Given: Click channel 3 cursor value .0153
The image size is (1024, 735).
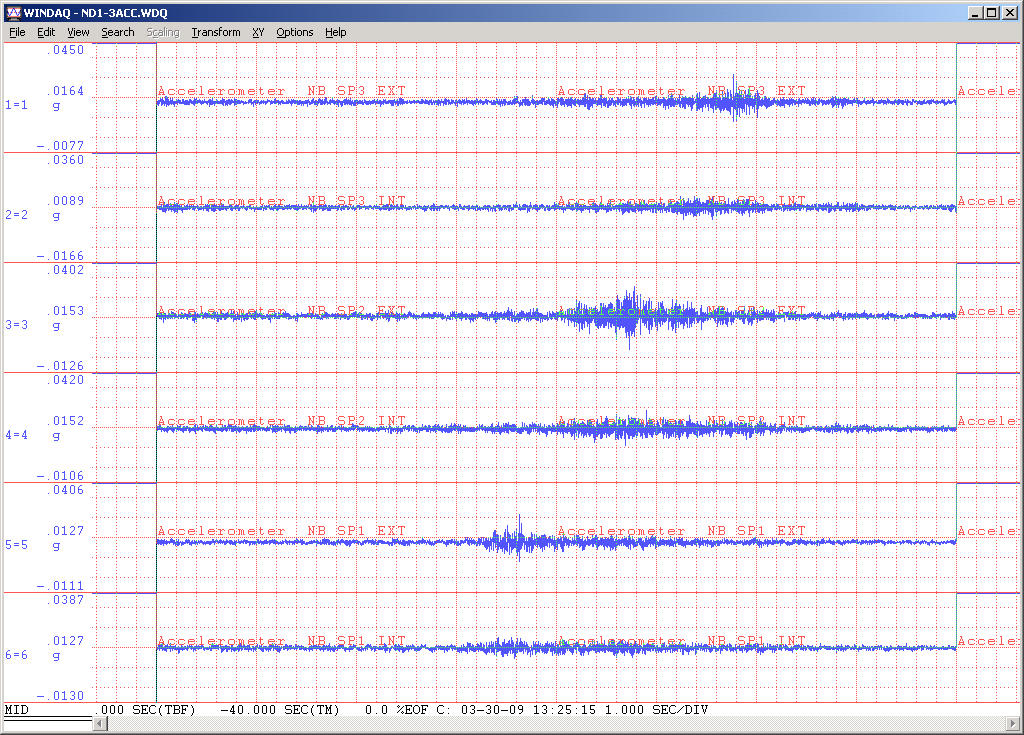Looking at the screenshot, I should coord(65,310).
